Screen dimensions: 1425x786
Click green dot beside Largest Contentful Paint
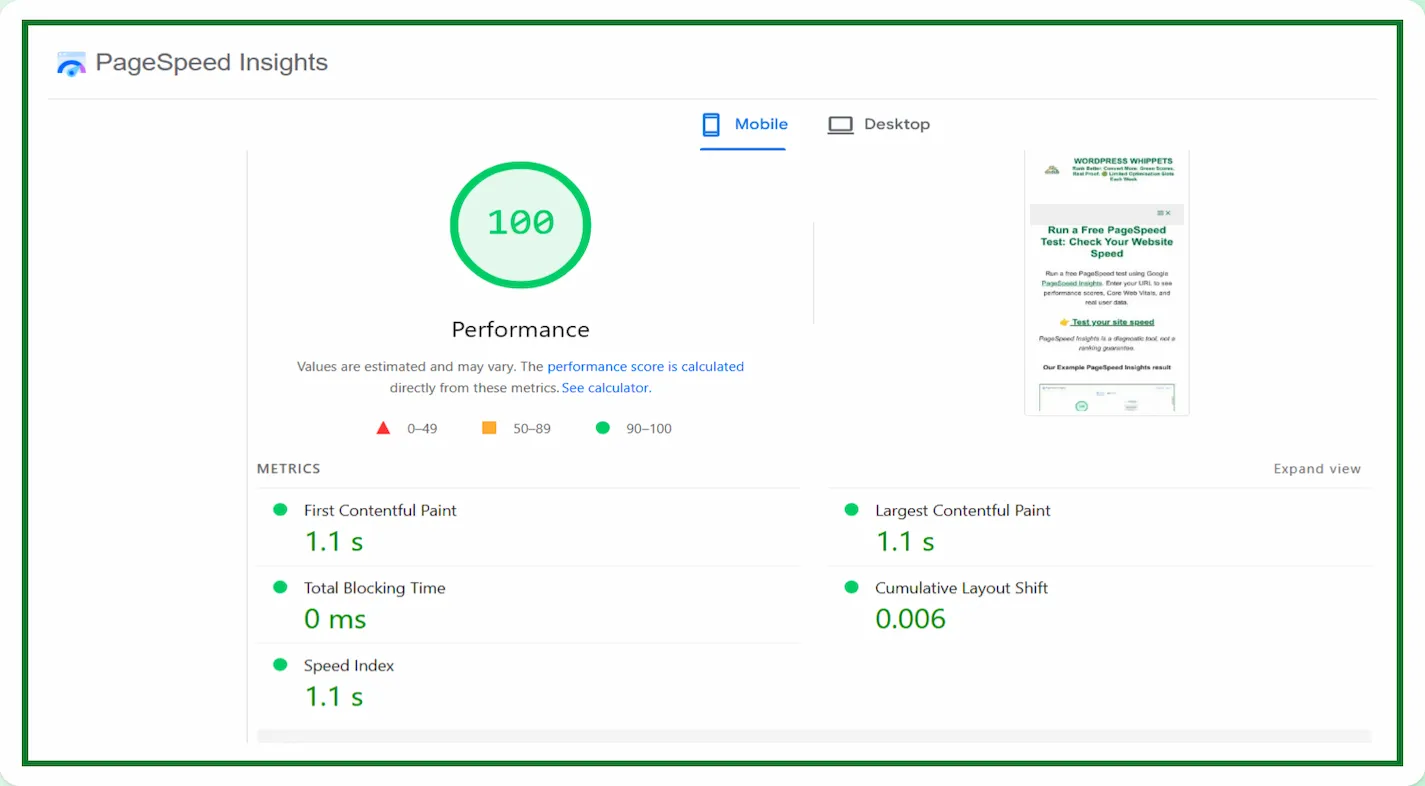[x=851, y=510]
